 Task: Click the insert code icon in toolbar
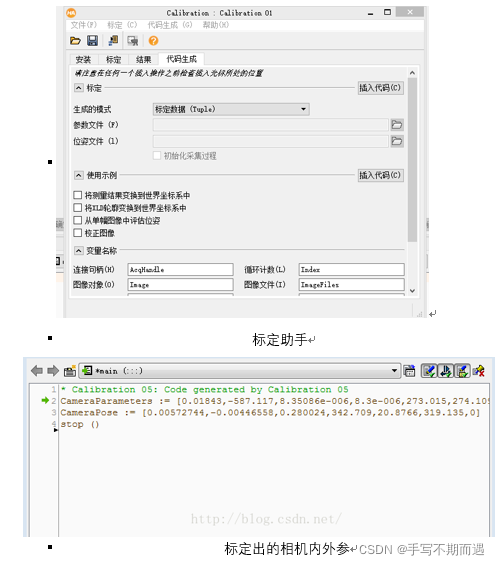[113, 40]
